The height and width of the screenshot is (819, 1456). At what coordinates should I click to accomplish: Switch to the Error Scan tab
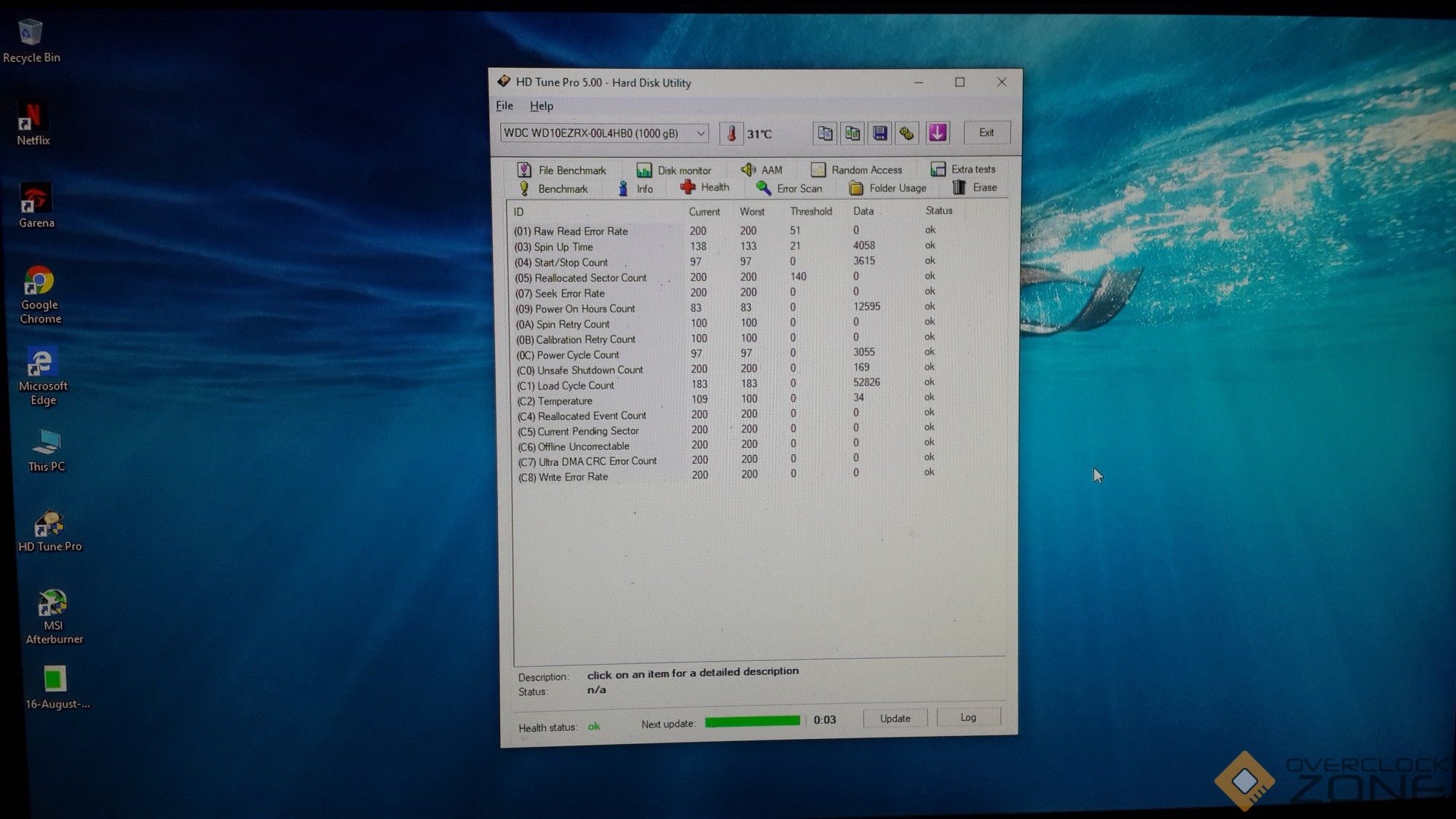[789, 189]
